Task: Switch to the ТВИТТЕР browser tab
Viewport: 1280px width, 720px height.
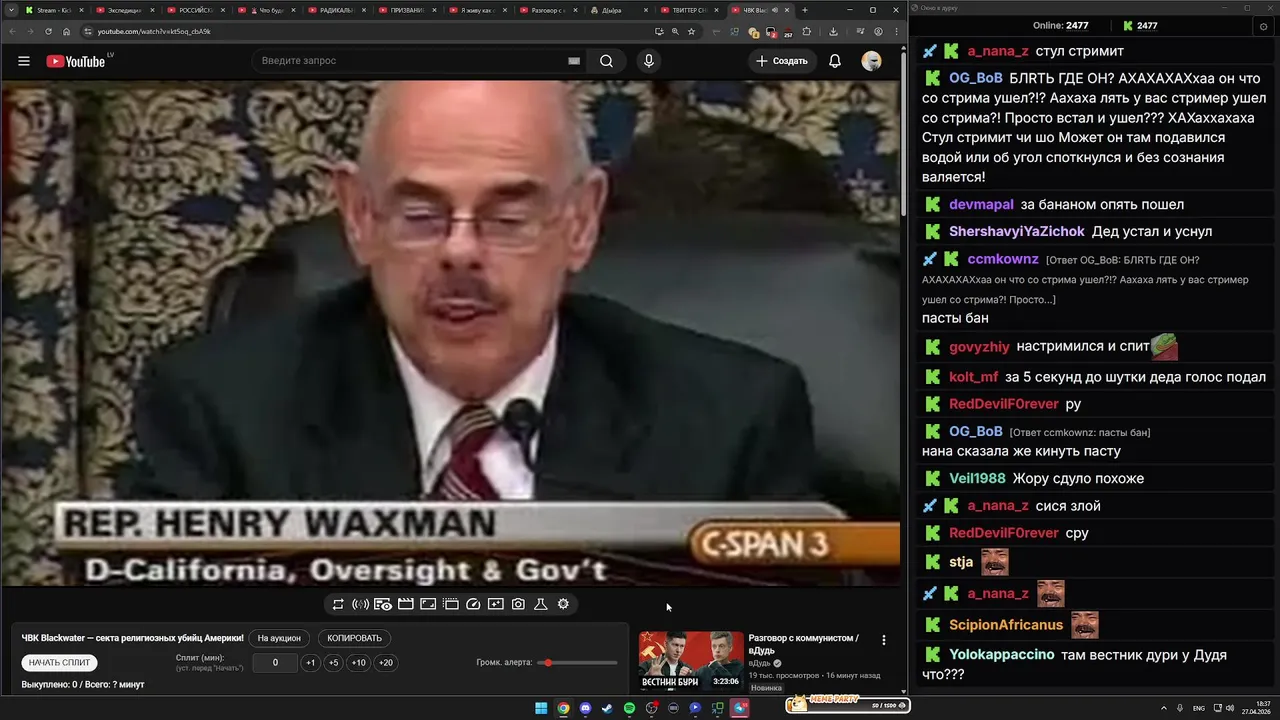Action: [x=688, y=10]
